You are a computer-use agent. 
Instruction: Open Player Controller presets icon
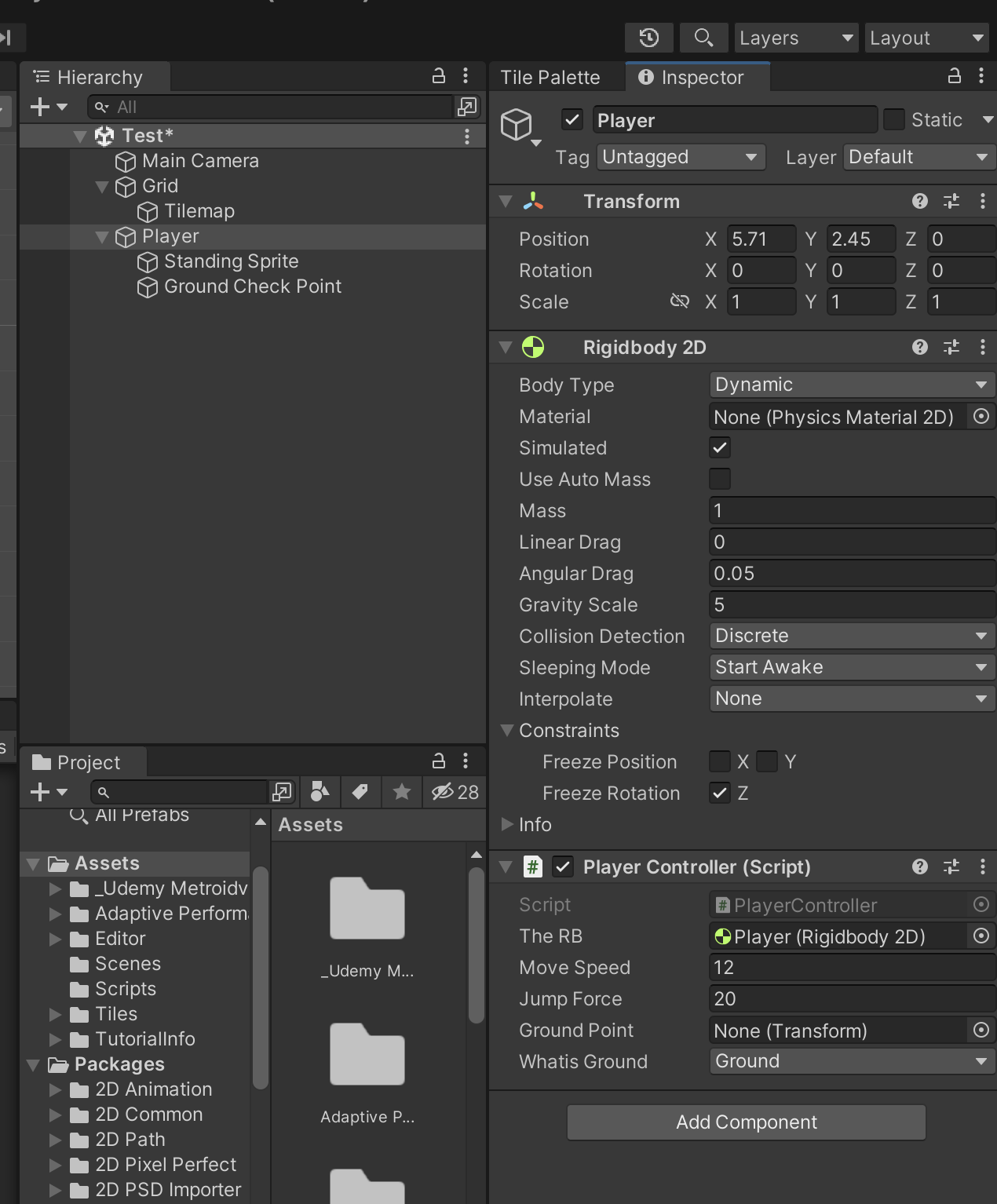(951, 867)
